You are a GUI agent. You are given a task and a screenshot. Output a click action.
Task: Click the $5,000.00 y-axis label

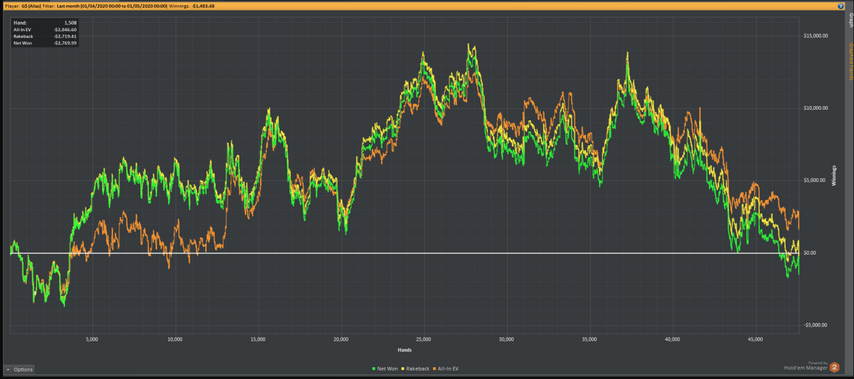tap(816, 181)
